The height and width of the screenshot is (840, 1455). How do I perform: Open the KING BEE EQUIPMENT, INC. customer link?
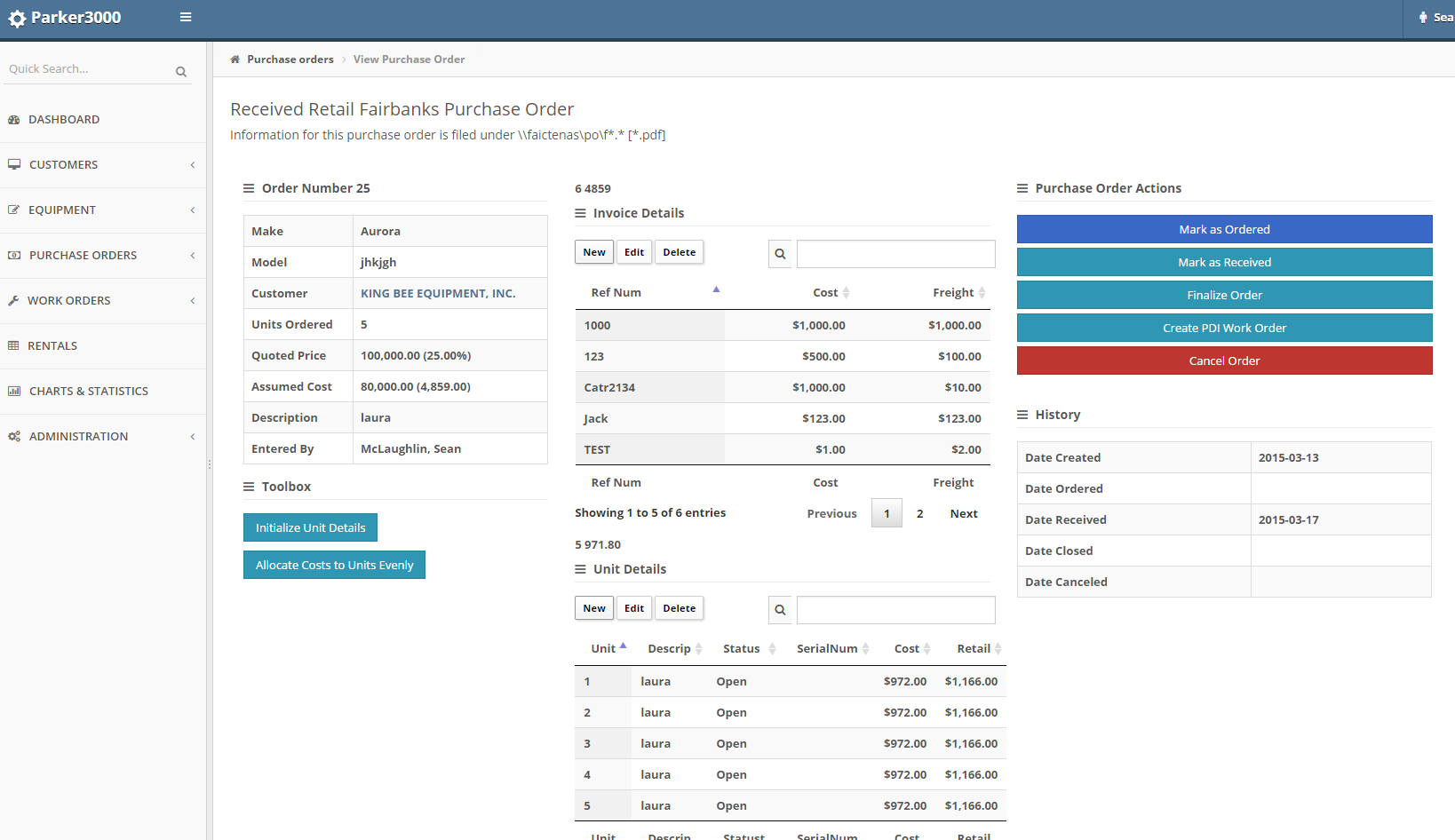tap(438, 294)
